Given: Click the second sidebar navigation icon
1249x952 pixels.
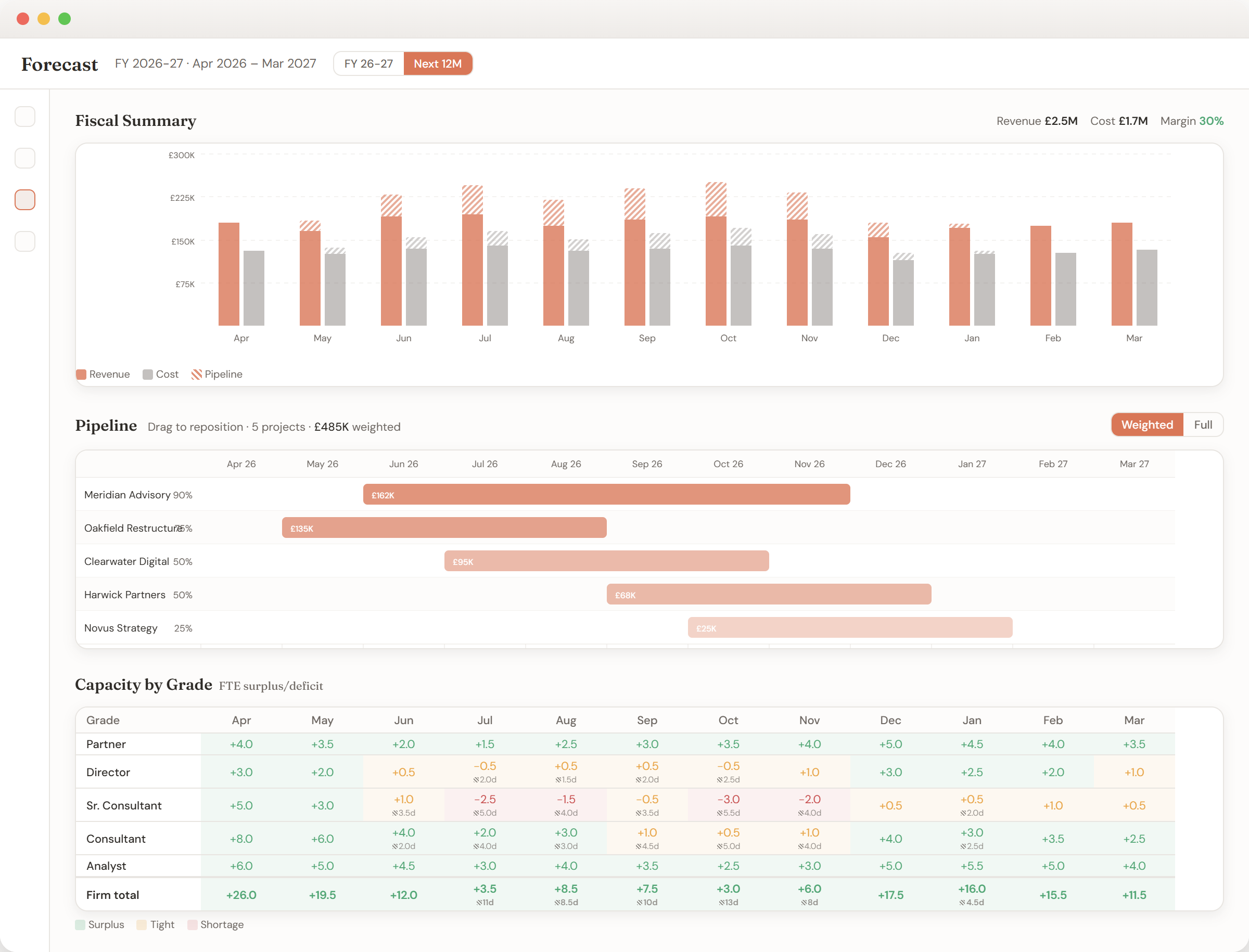Looking at the screenshot, I should pyautogui.click(x=24, y=158).
